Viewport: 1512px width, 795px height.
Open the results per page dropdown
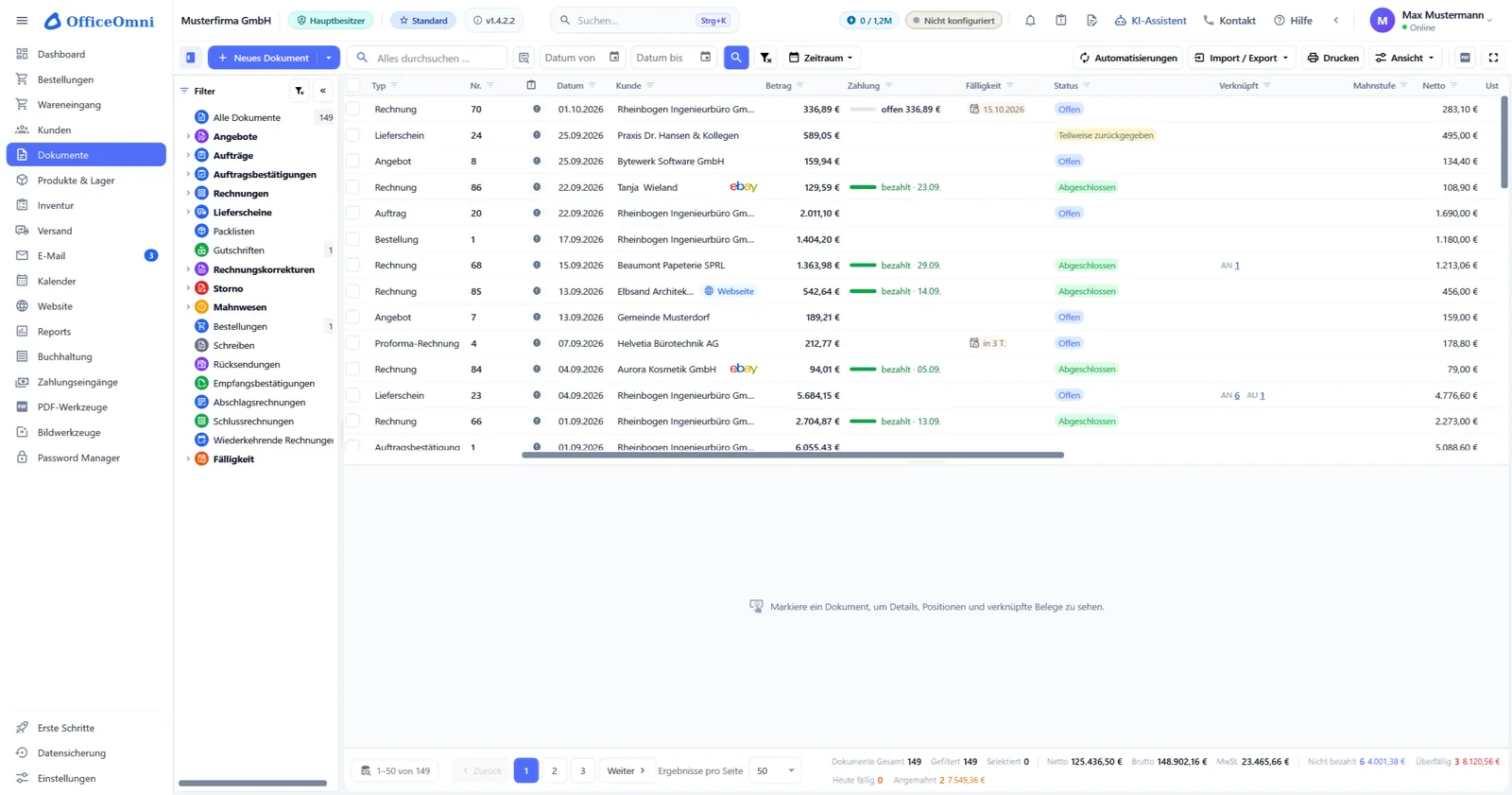pos(776,770)
